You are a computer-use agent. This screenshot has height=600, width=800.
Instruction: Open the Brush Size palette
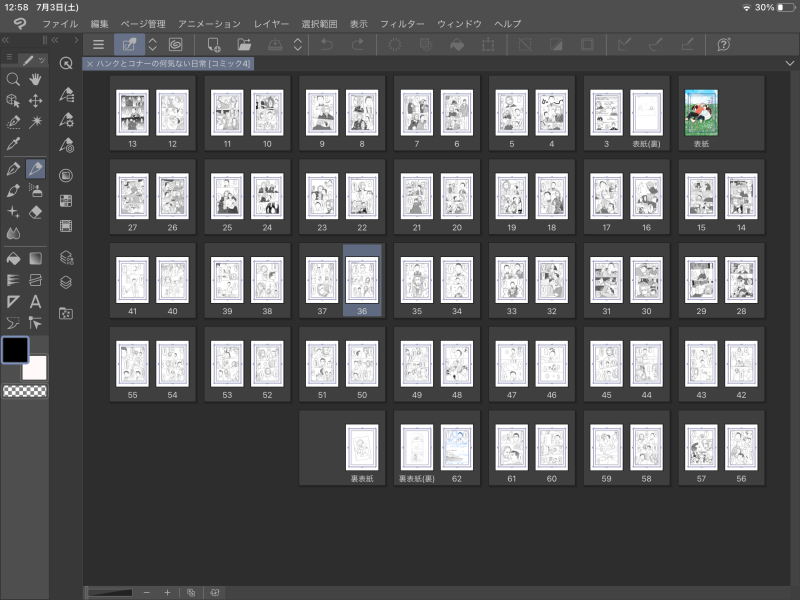pos(66,145)
